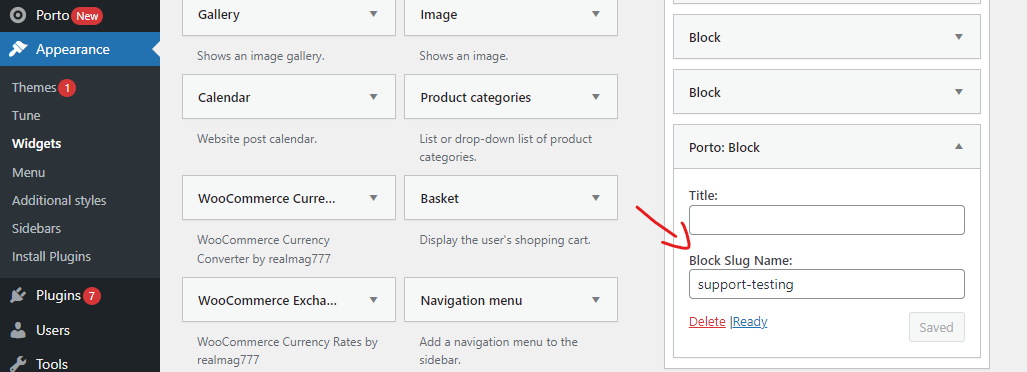1027x372 pixels.
Task: Click the Plugins plug icon
Action: click(18, 296)
